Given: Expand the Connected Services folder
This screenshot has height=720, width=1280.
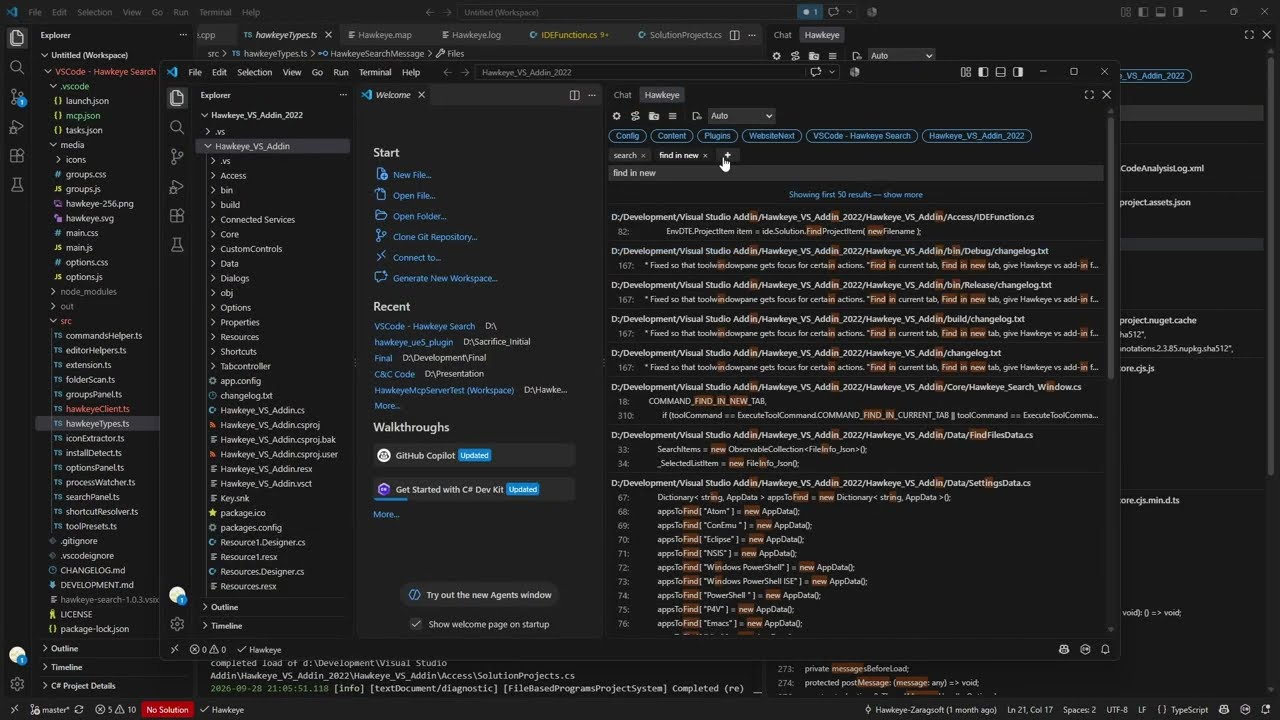Looking at the screenshot, I should 257,219.
